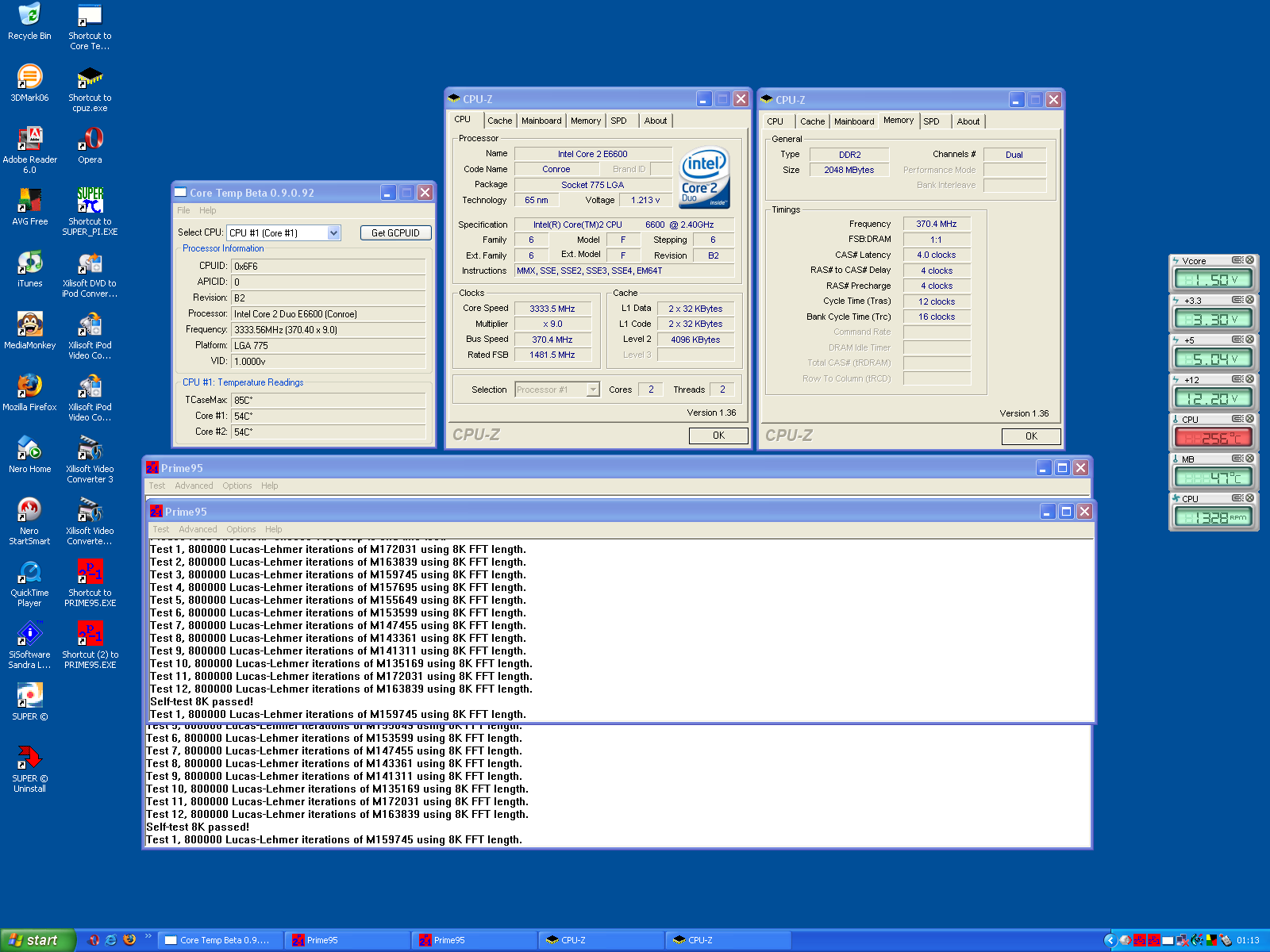The width and height of the screenshot is (1270, 952).
Task: Activate second CPU-Z taskbar button
Action: tap(728, 940)
